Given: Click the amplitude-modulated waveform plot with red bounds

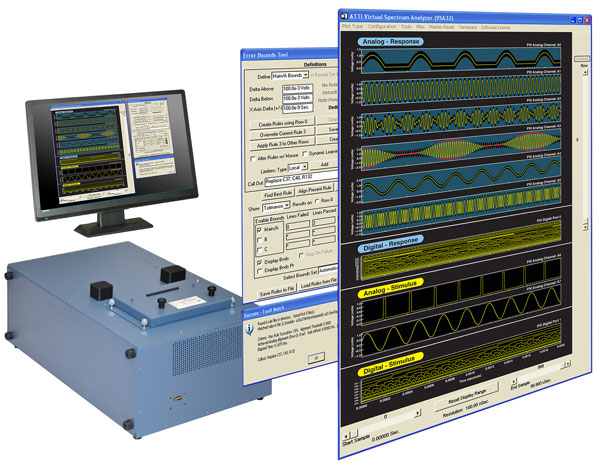Looking at the screenshot, I should 461,150.
